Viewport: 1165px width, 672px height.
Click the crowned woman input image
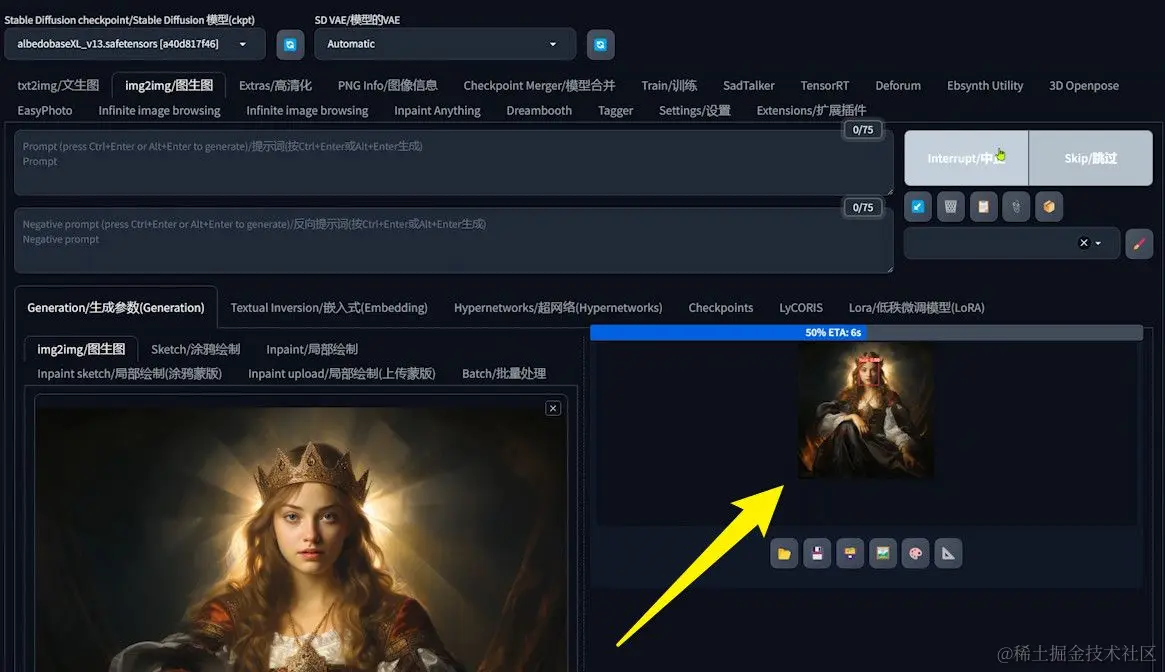click(x=301, y=539)
